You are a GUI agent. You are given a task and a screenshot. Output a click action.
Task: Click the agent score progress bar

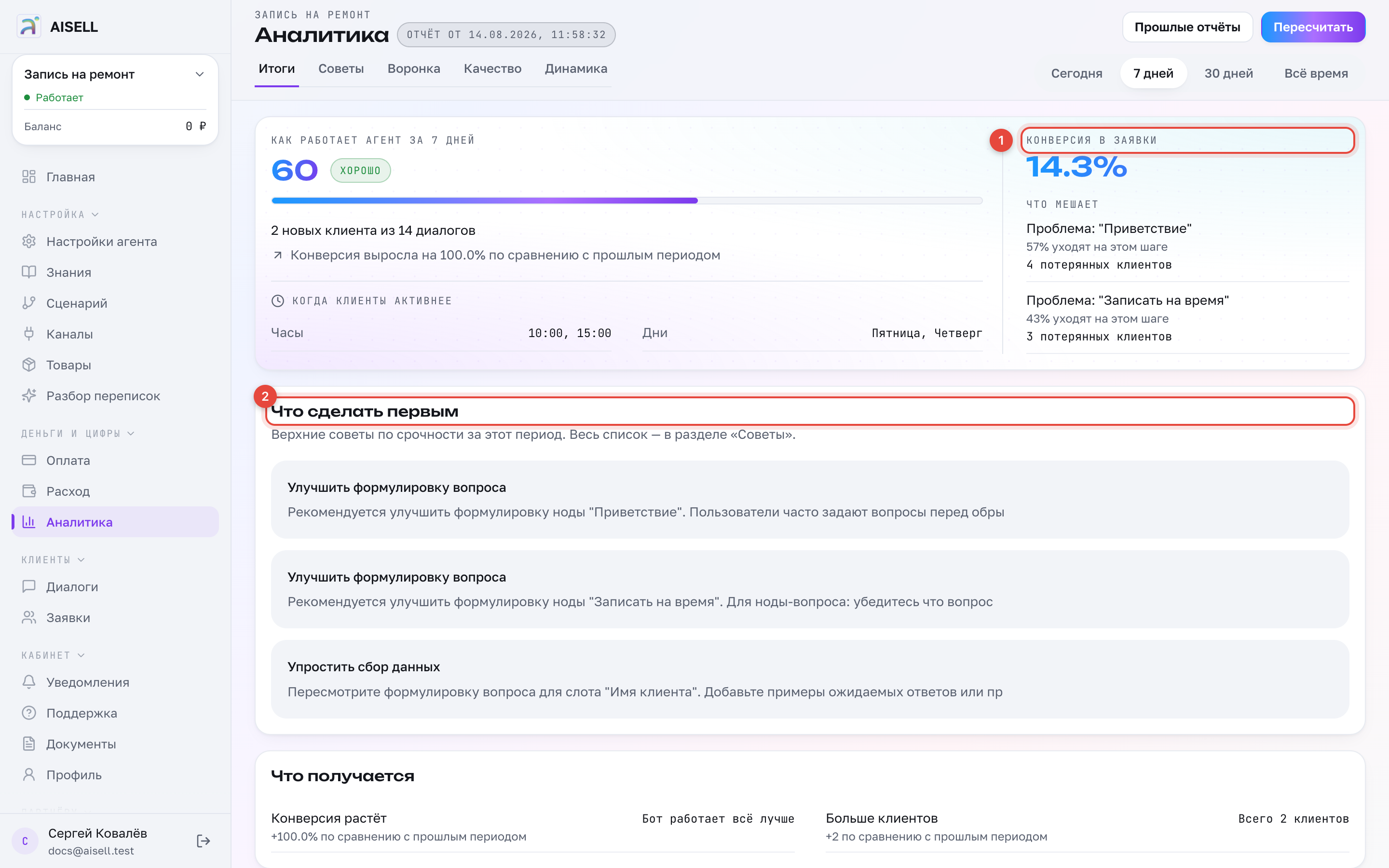point(627,200)
